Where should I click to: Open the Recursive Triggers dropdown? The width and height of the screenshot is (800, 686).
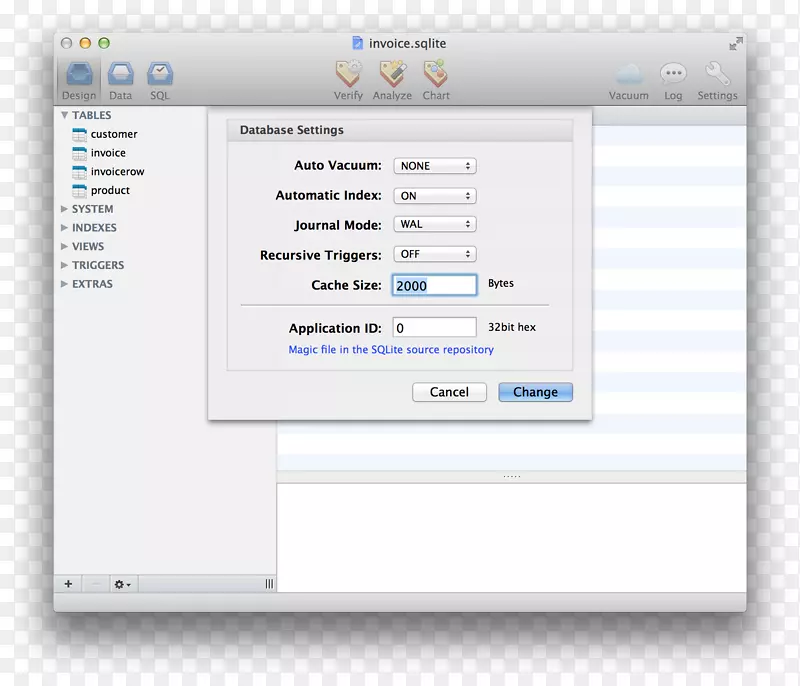click(434, 255)
